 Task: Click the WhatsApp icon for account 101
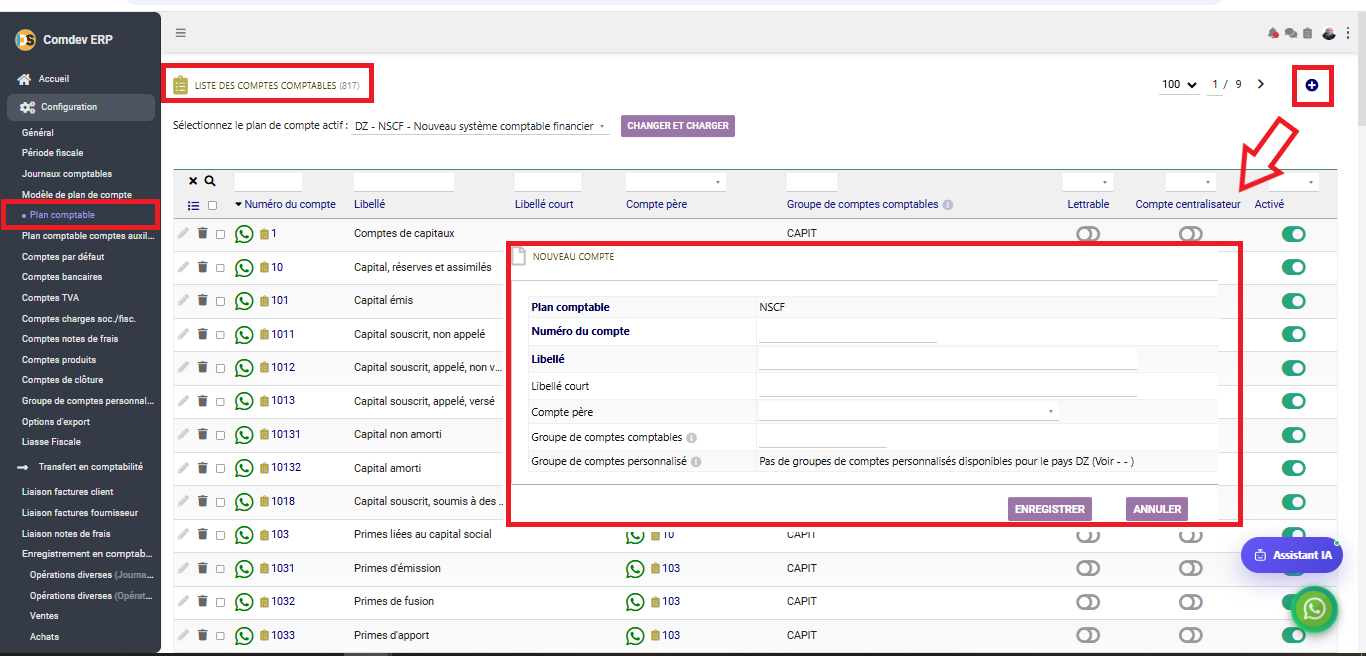pyautogui.click(x=244, y=301)
